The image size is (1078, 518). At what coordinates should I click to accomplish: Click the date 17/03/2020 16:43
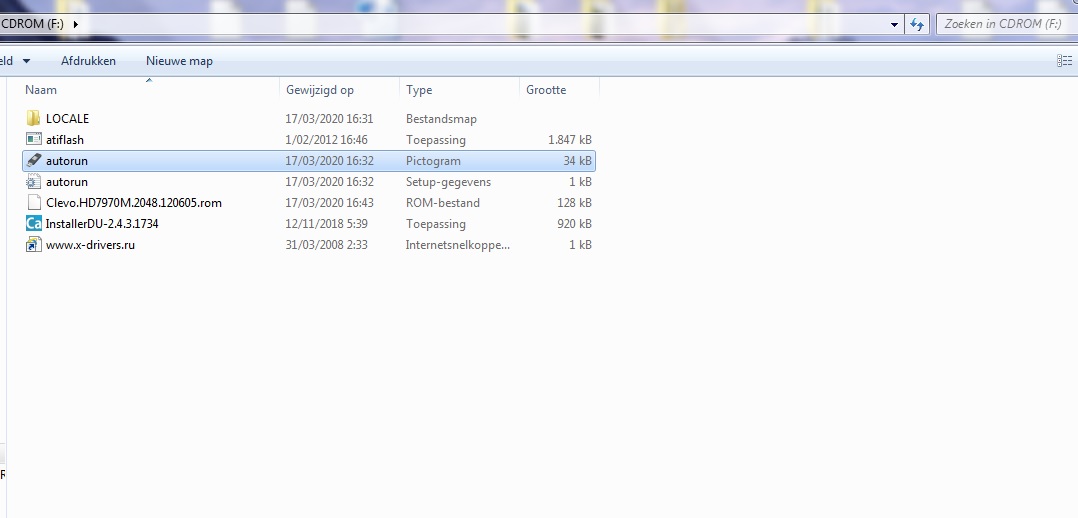pyautogui.click(x=329, y=203)
